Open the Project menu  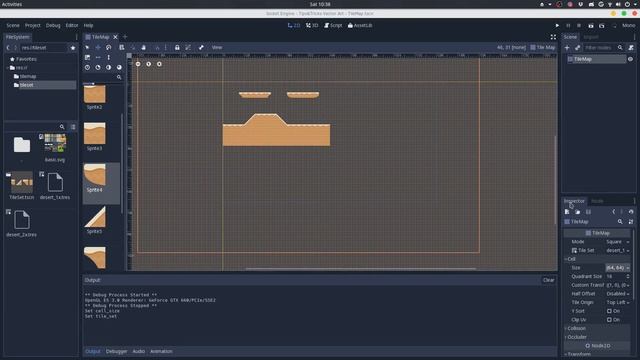click(x=33, y=25)
